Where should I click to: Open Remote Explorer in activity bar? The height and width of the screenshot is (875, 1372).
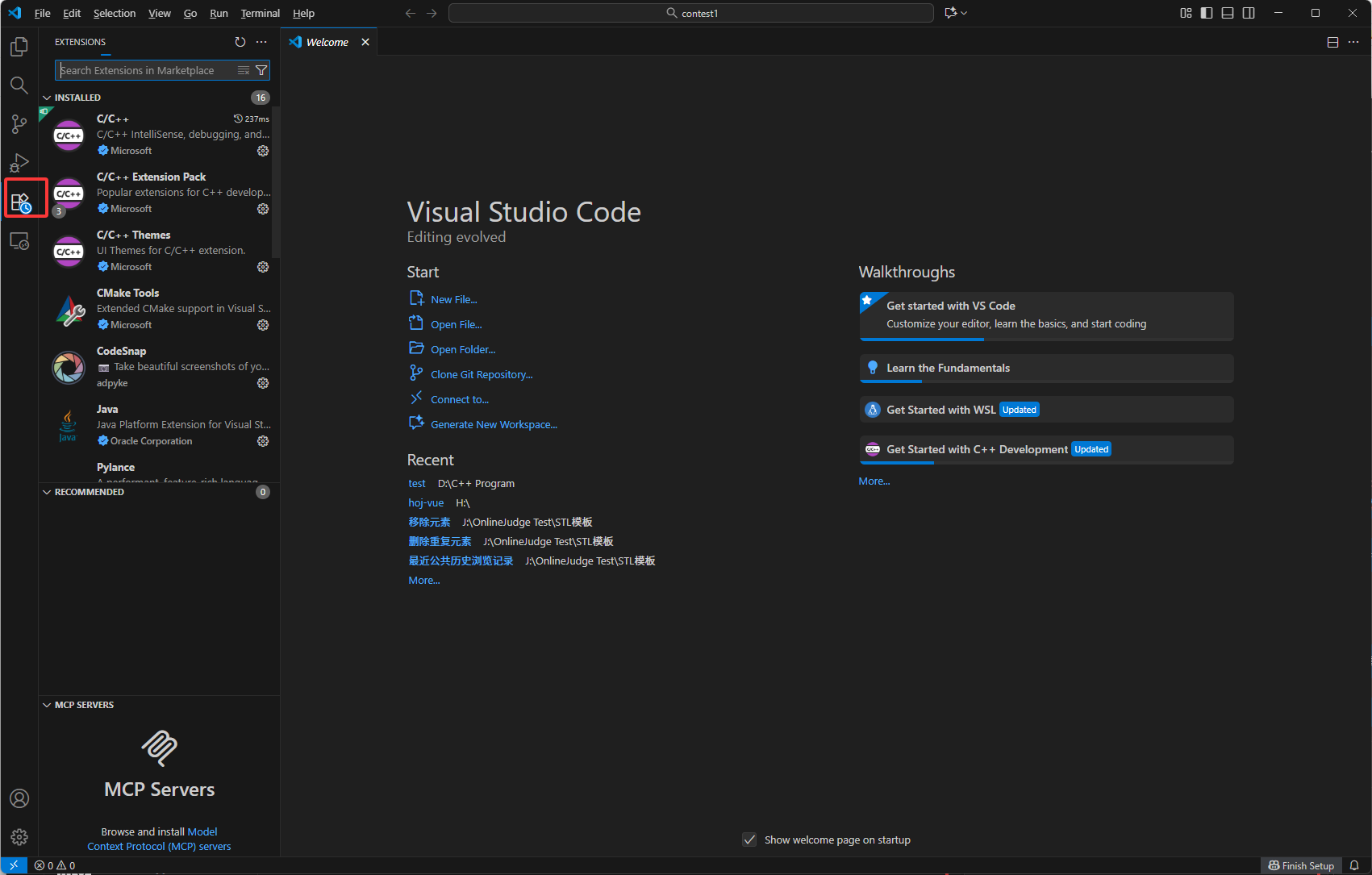19,241
